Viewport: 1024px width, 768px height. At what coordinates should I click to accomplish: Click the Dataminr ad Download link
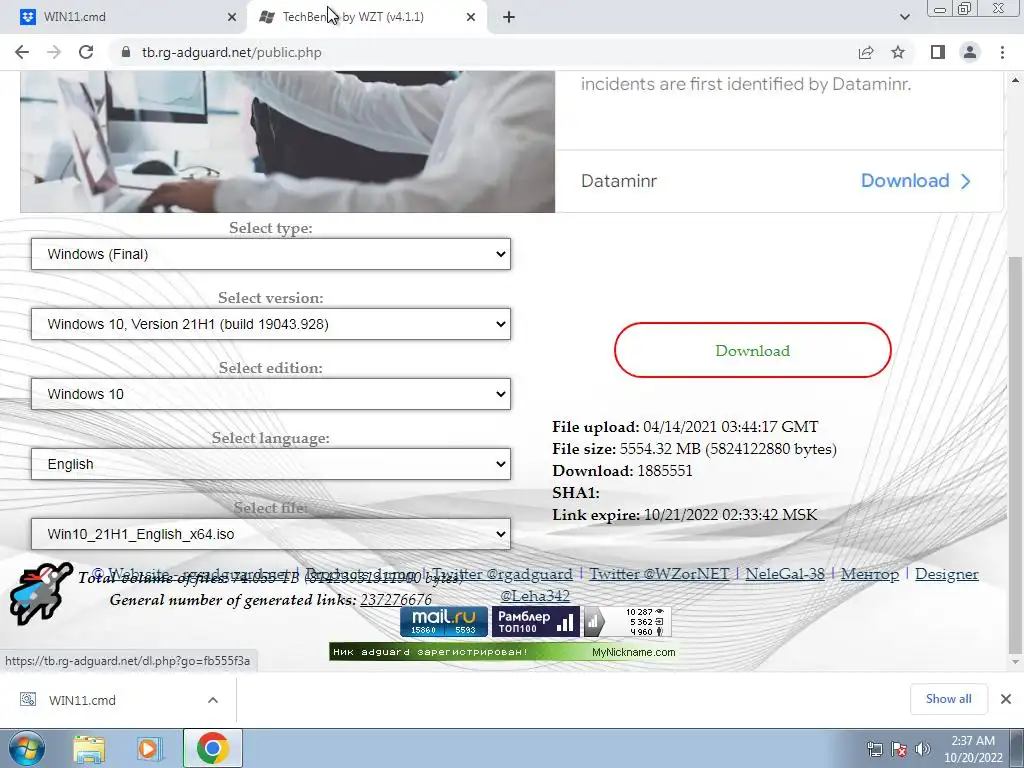[916, 181]
